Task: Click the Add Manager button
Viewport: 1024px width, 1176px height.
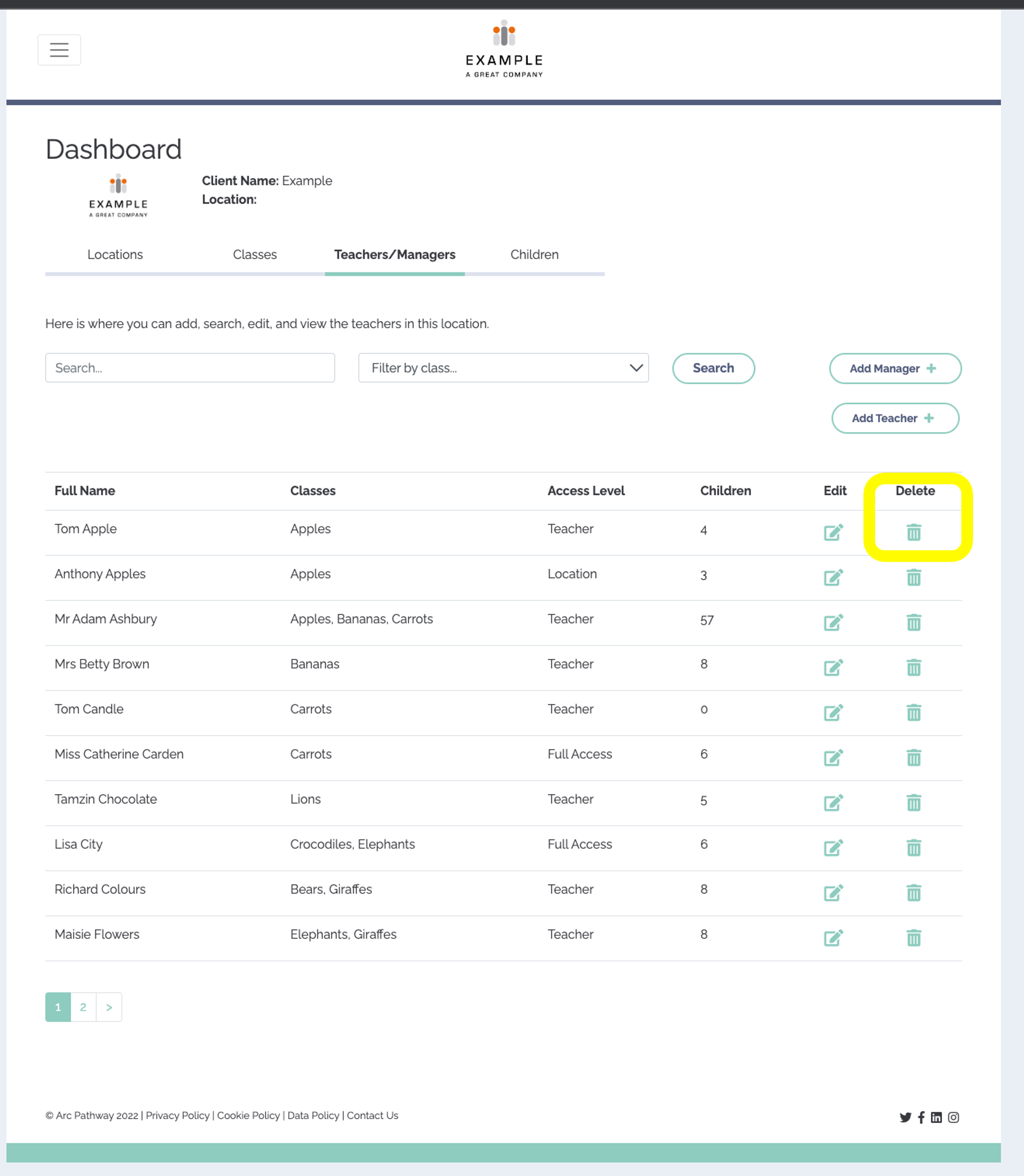Action: tap(893, 368)
